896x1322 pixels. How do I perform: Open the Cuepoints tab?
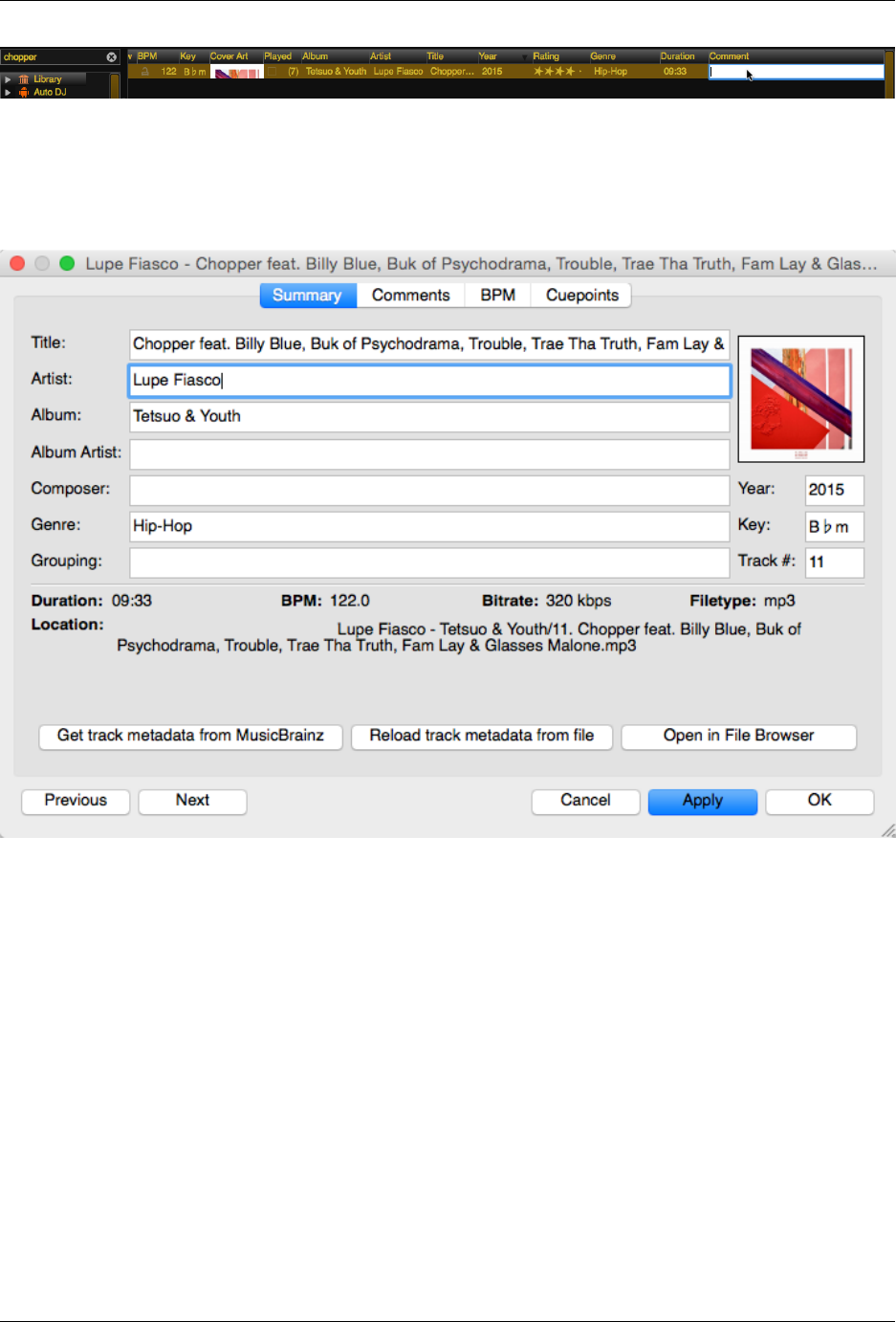point(582,296)
